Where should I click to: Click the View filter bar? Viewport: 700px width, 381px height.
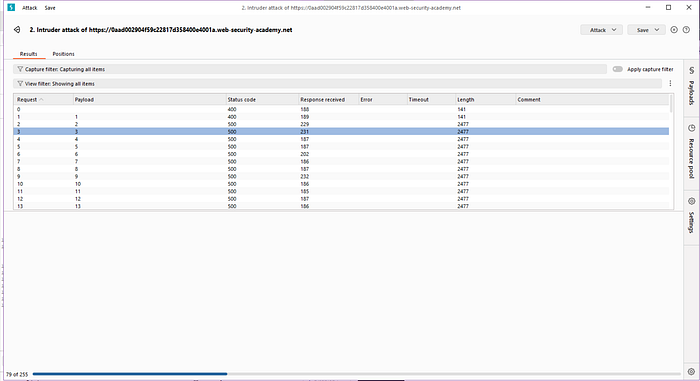338,84
